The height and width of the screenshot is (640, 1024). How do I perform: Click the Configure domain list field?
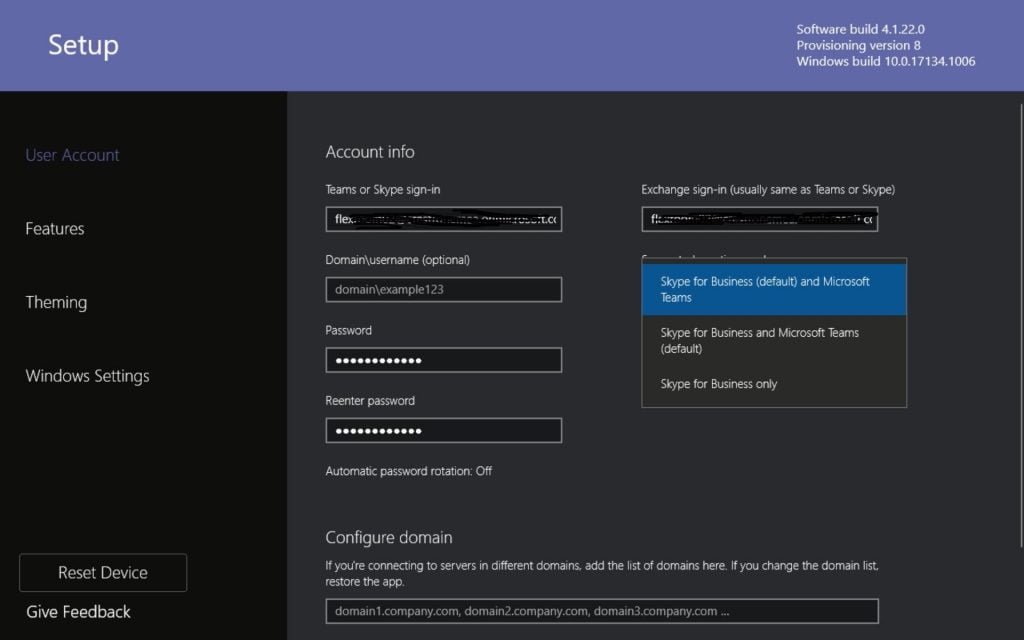(x=601, y=611)
